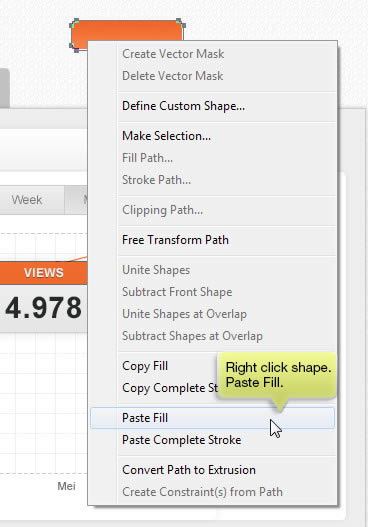Click Fill Path… menu entry
Viewport: 368px width, 527px height.
tap(212, 158)
